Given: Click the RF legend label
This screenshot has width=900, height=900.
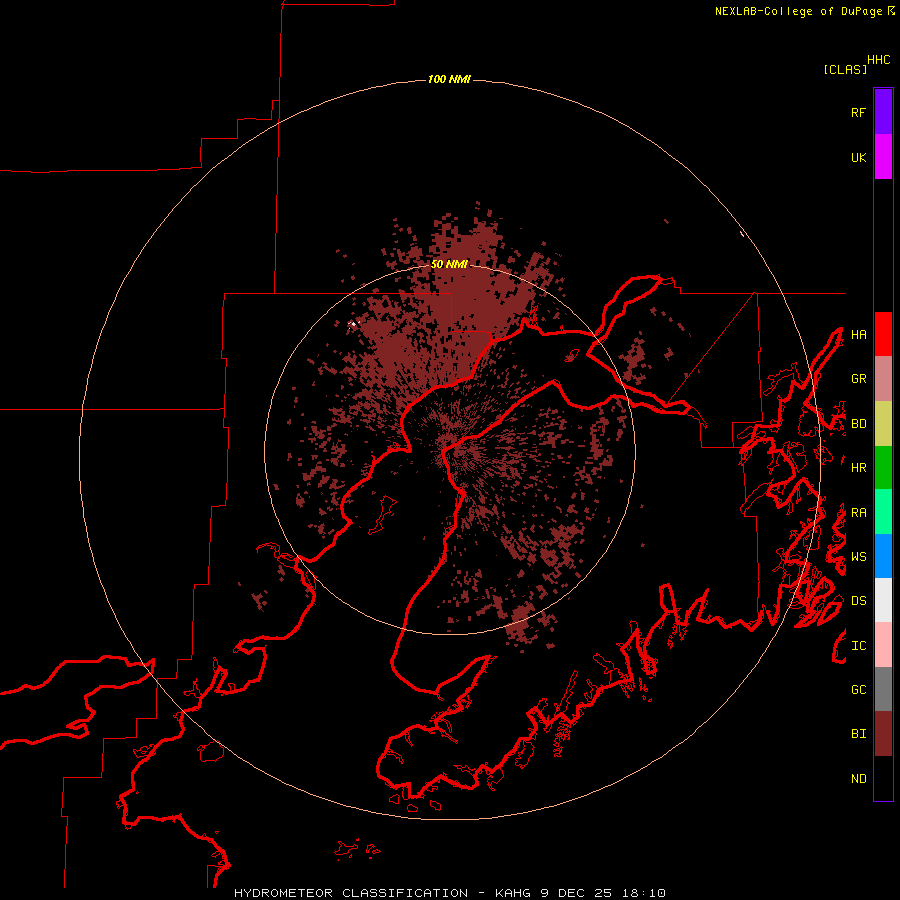Looking at the screenshot, I should tap(858, 112).
